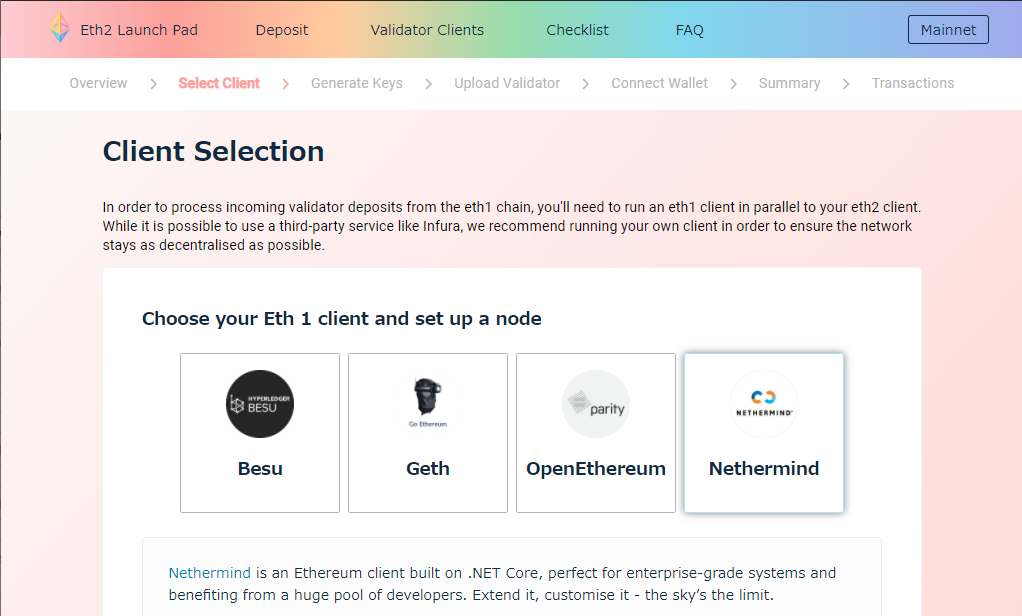Viewport: 1022px width, 616px height.
Task: Choose Geth as the Eth1 client
Action: (428, 468)
